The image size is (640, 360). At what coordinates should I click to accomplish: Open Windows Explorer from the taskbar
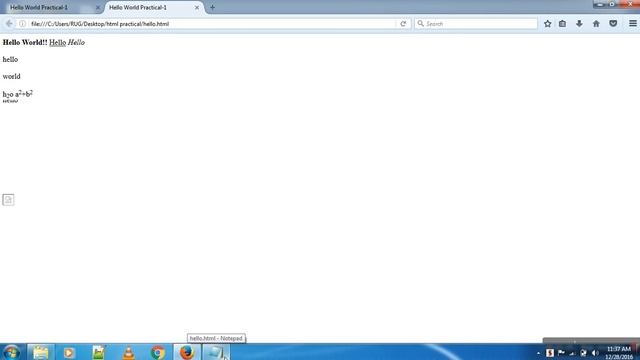(40, 352)
